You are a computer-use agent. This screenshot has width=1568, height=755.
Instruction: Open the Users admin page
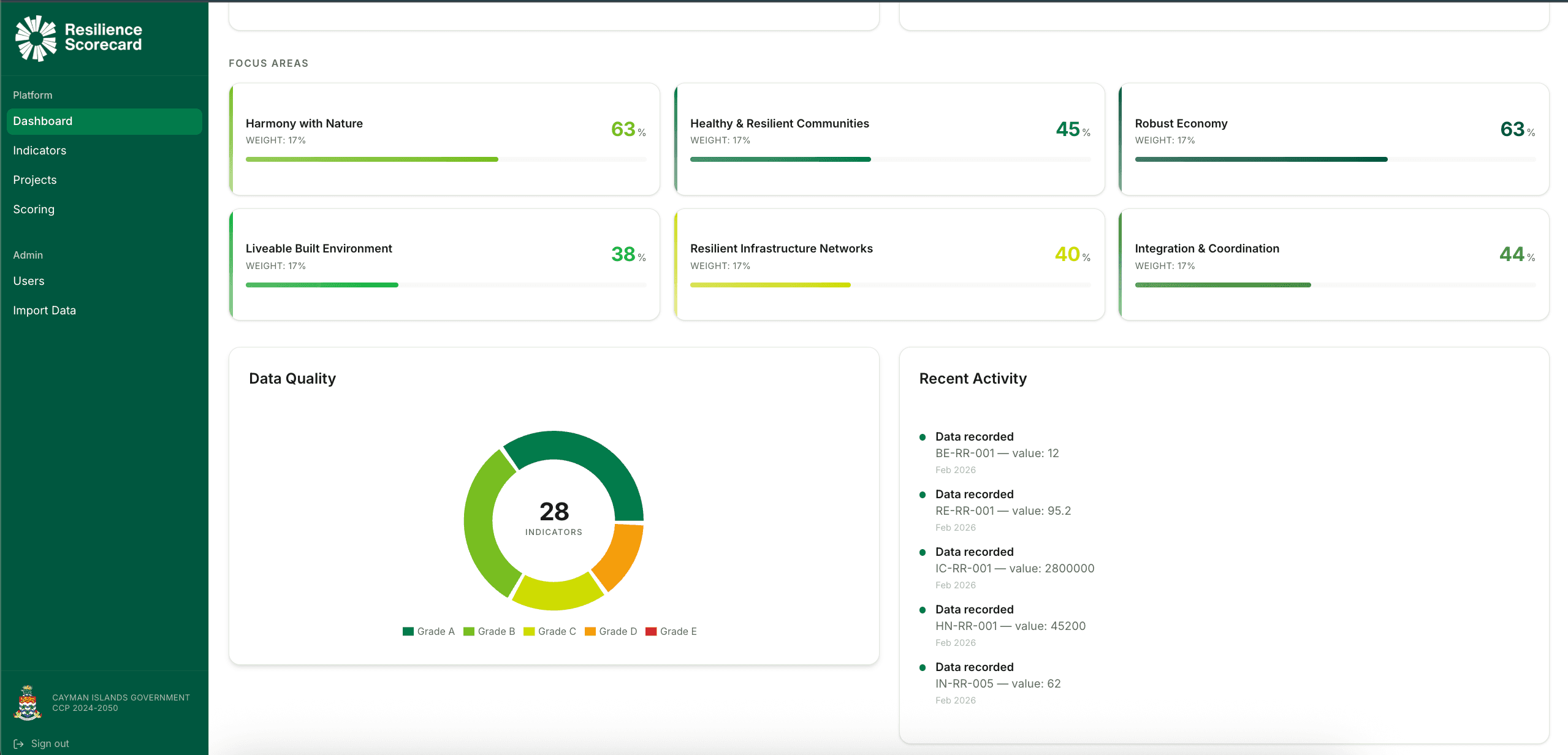29,281
